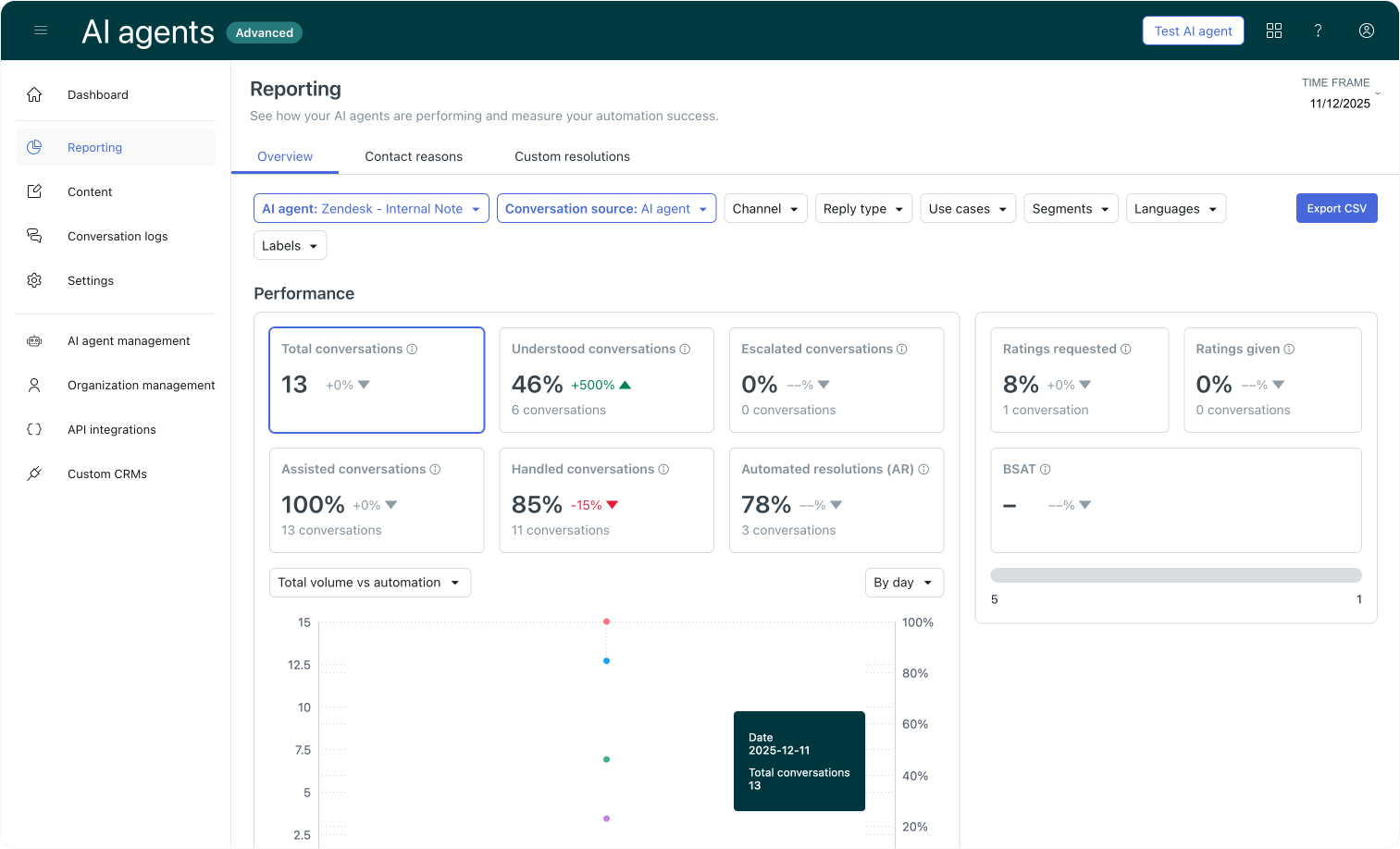Screen dimensions: 1400x849
Task: Open the user profile icon
Action: click(x=1366, y=31)
